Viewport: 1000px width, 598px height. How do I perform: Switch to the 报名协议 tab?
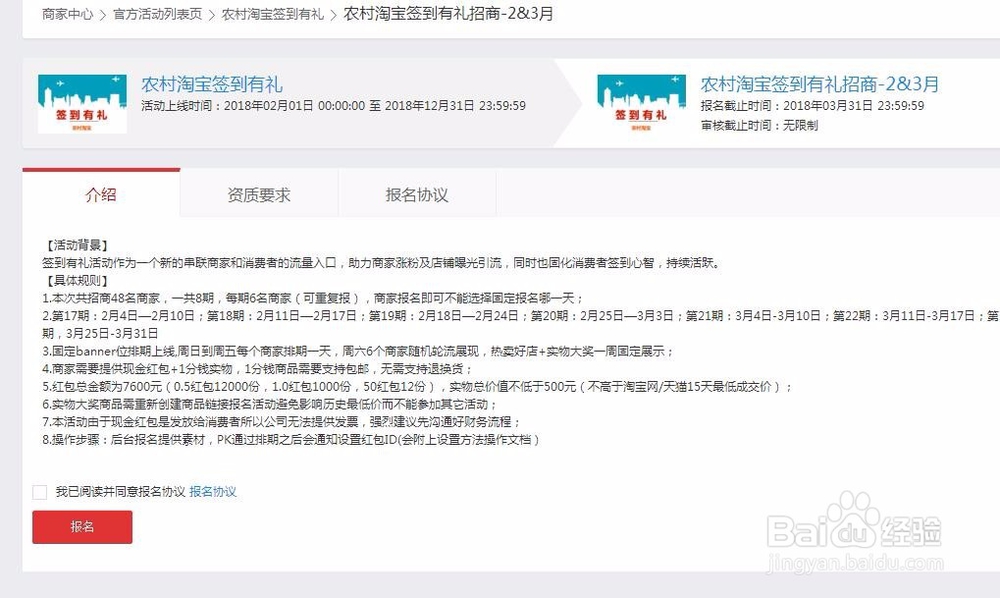(417, 194)
